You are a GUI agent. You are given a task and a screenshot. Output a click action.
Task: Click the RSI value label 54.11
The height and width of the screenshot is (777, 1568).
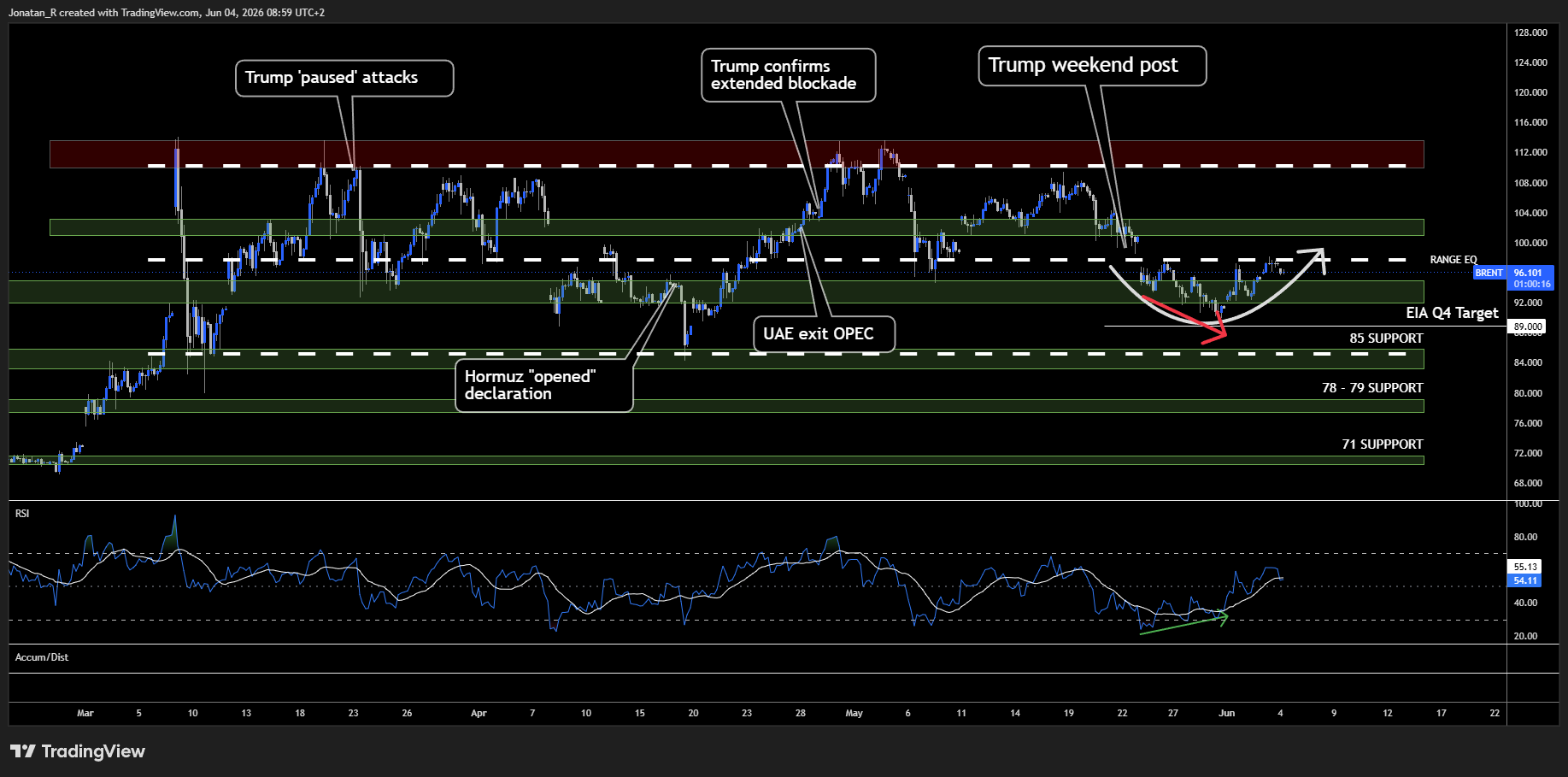click(x=1525, y=580)
